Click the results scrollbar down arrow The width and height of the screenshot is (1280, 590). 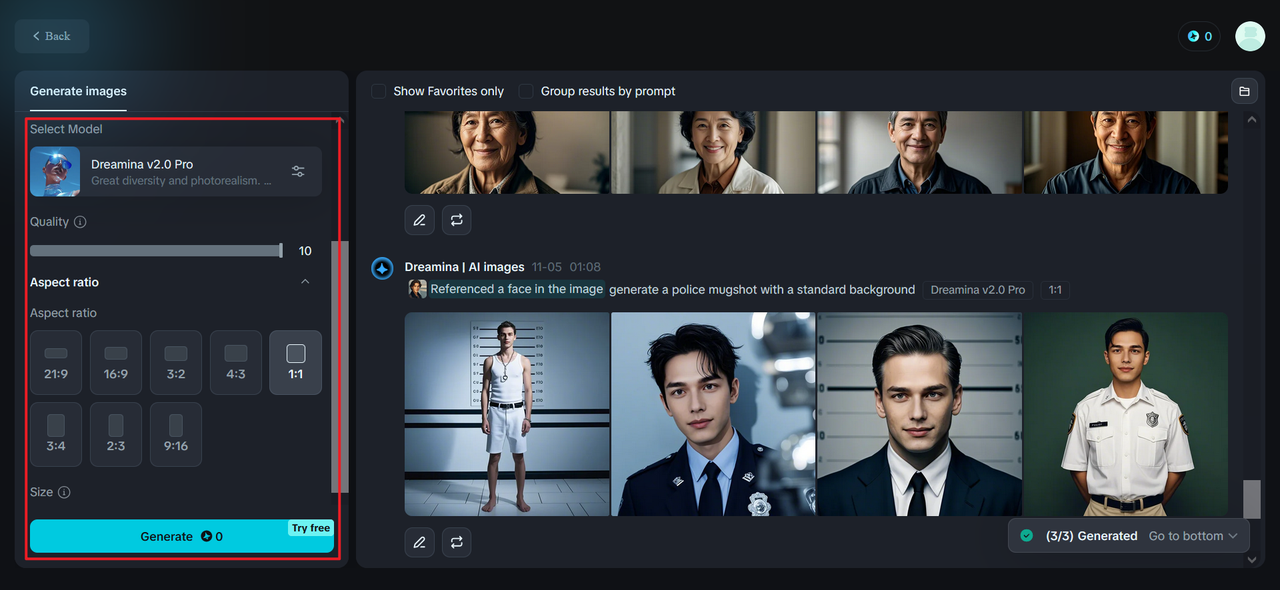[1251, 560]
